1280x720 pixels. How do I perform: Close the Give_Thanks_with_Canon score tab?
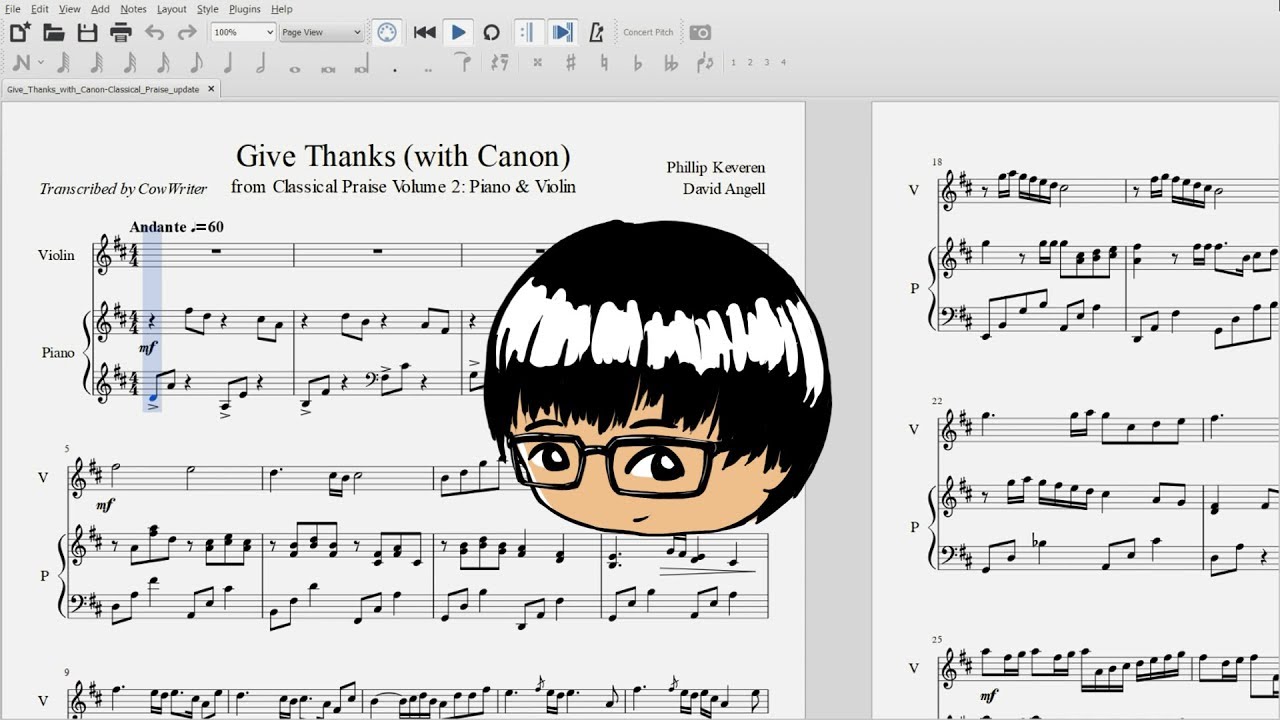click(x=210, y=89)
